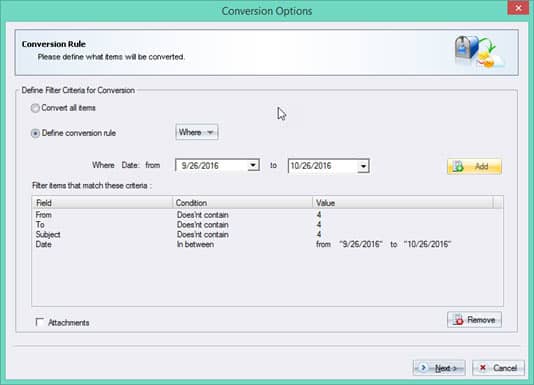Click the value 4 in the From row

click(x=319, y=215)
